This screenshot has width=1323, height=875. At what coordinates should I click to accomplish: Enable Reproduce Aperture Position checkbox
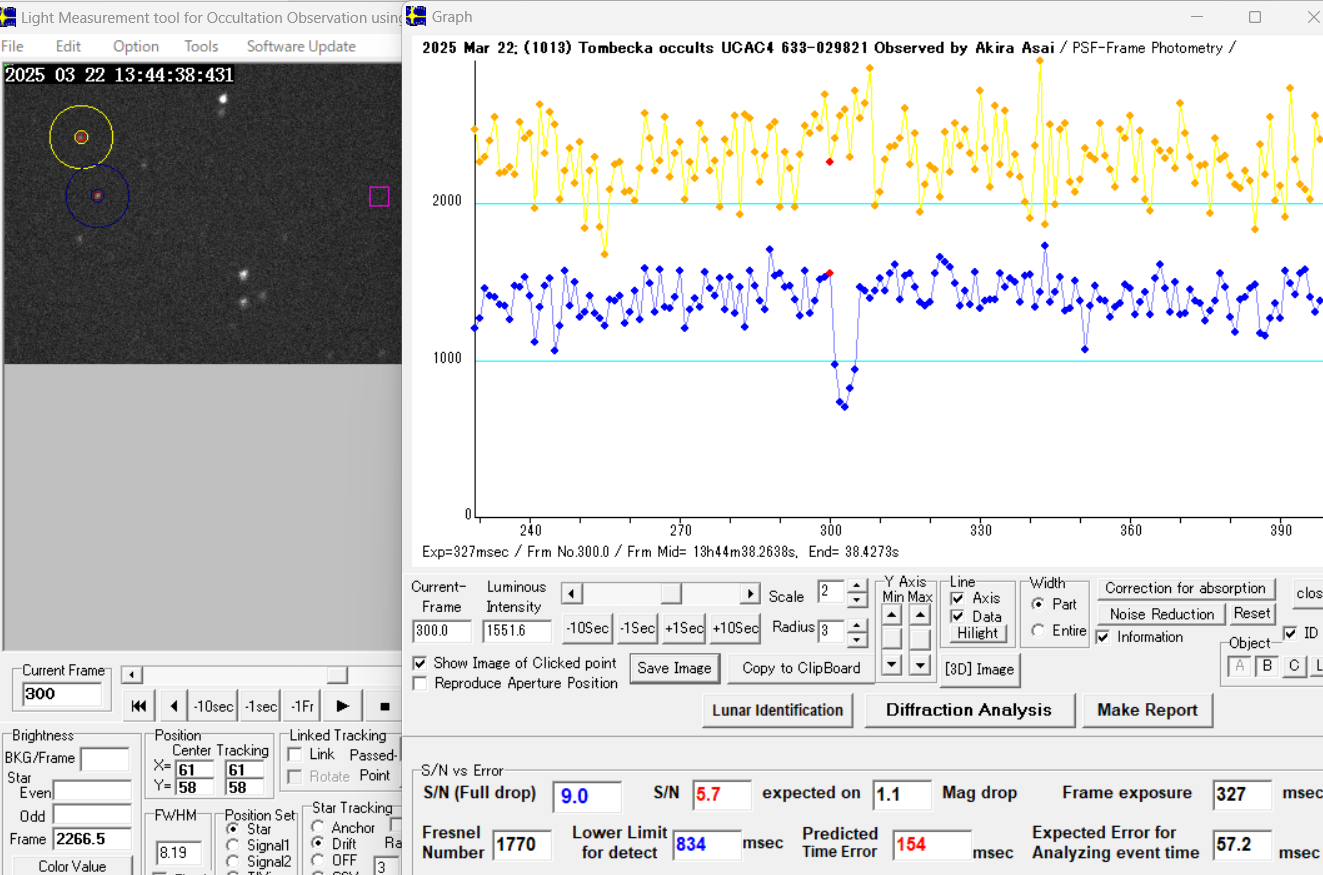pyautogui.click(x=420, y=683)
